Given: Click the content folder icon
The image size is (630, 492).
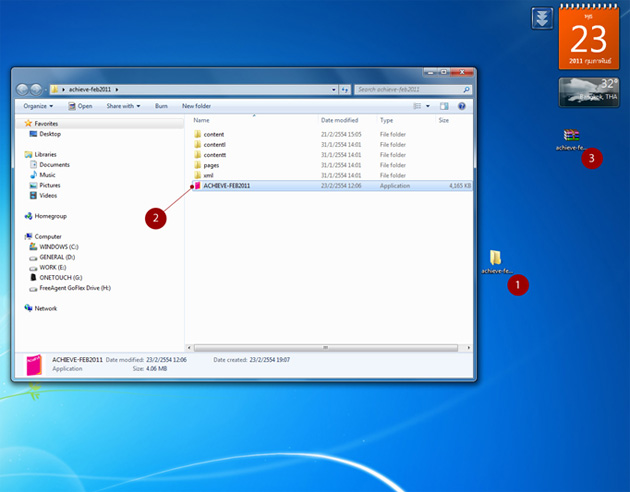Looking at the screenshot, I should pyautogui.click(x=197, y=134).
